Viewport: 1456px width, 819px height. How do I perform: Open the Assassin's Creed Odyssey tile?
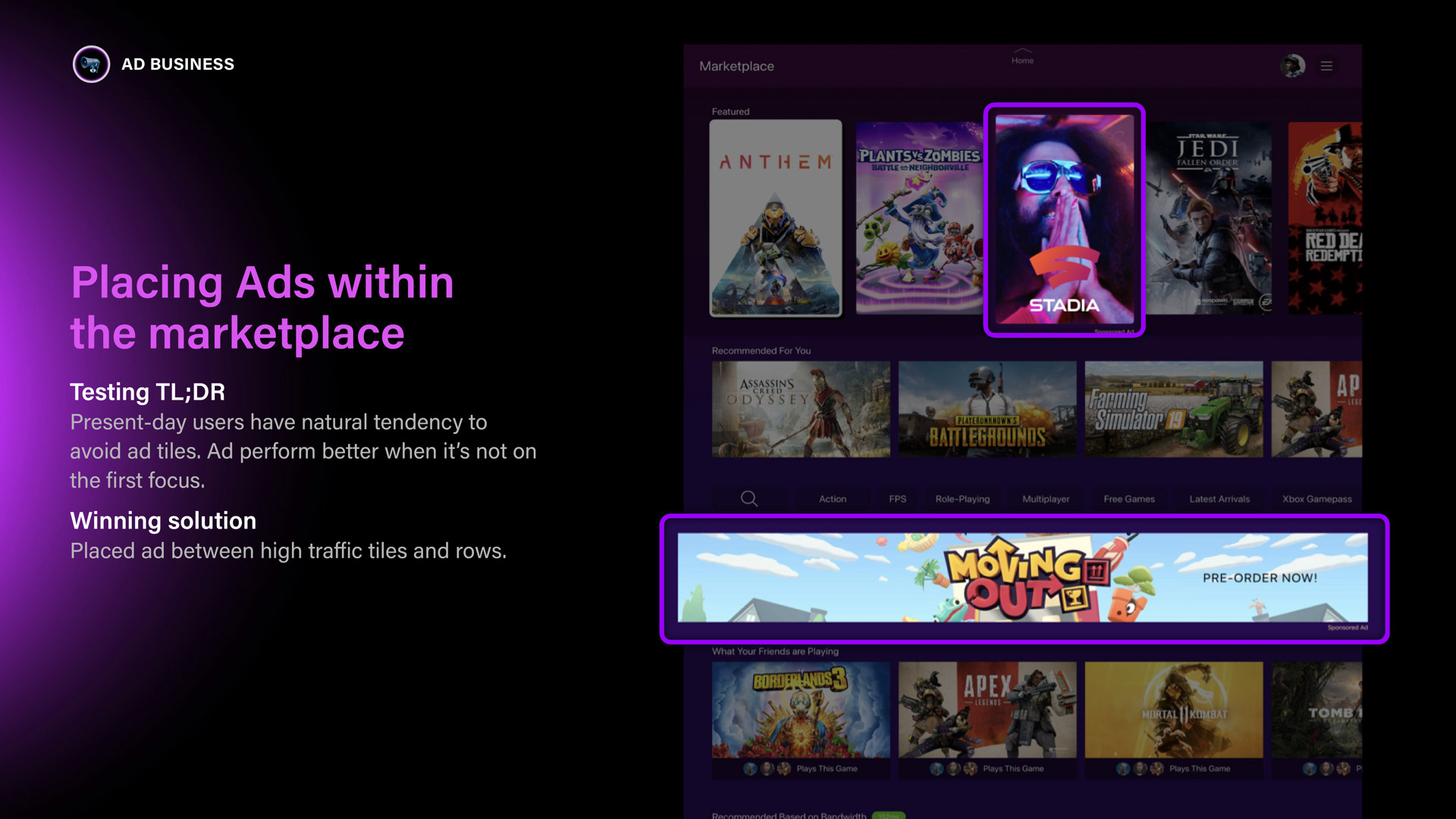tap(801, 409)
